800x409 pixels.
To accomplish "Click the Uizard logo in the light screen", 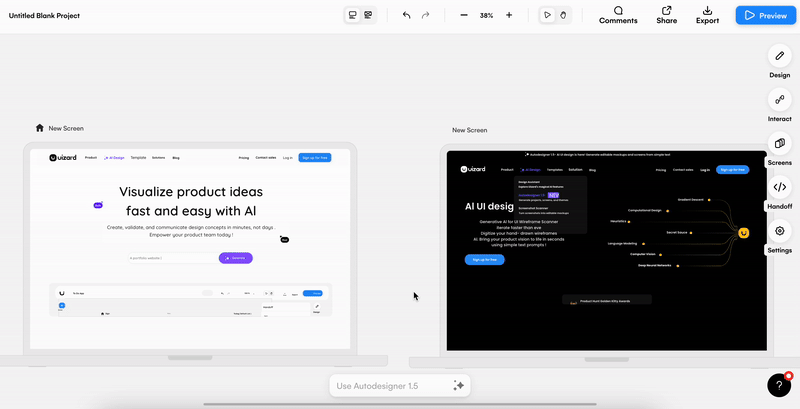I will click(x=63, y=158).
